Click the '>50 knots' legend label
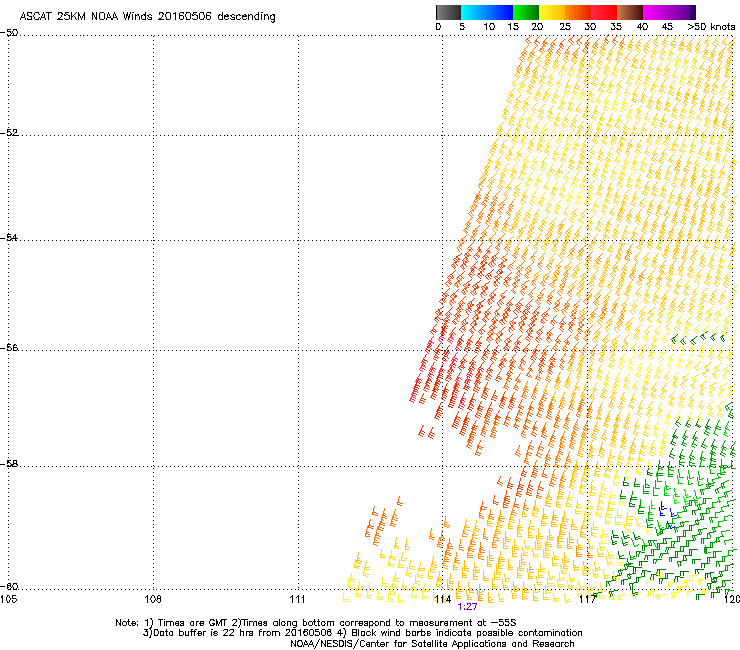The image size is (740, 650). (x=711, y=27)
